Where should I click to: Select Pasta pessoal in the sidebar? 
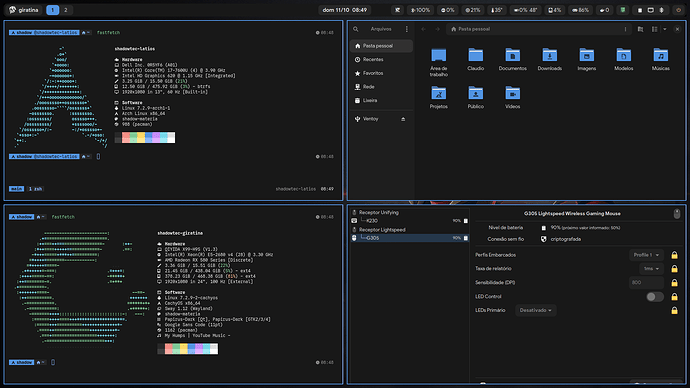tap(381, 46)
